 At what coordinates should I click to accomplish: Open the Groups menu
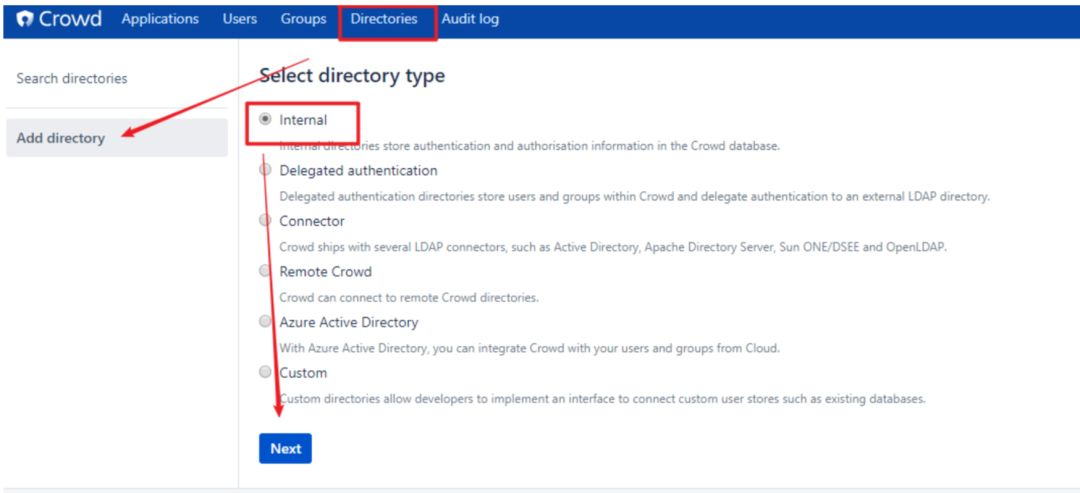tap(303, 19)
